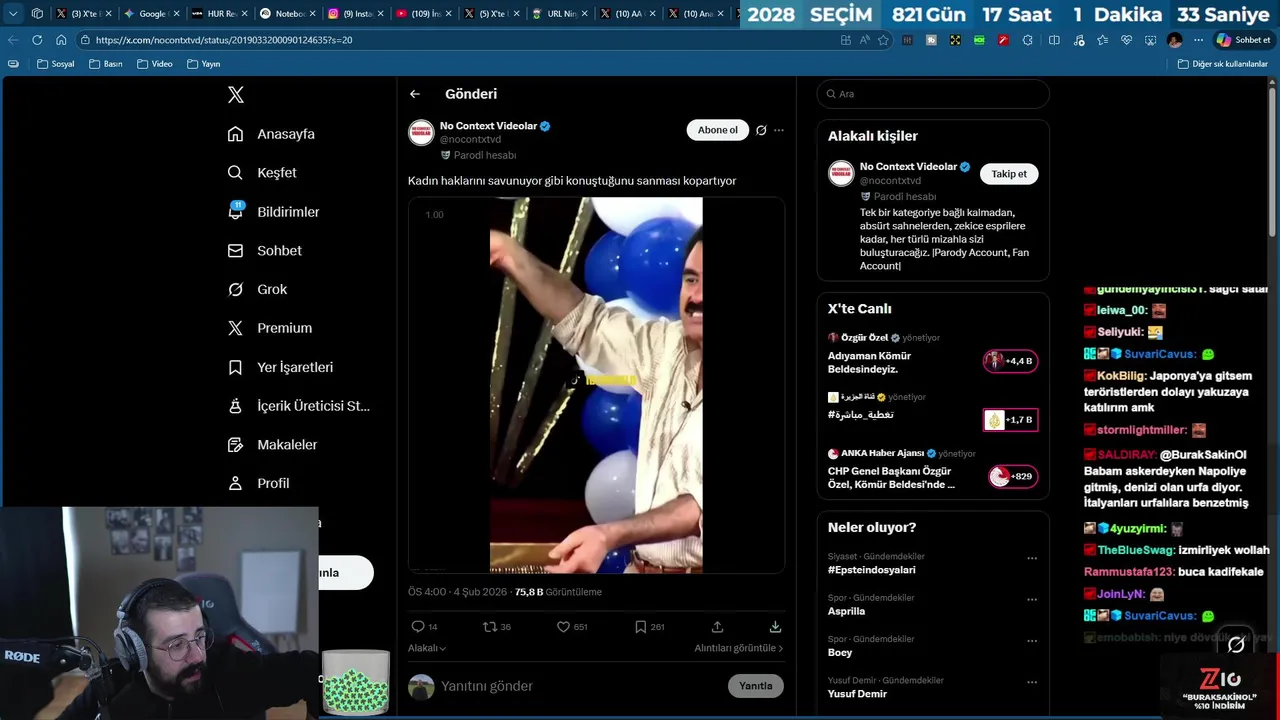Click the Grok icon on the post
The height and width of the screenshot is (720, 1280).
pos(761,130)
